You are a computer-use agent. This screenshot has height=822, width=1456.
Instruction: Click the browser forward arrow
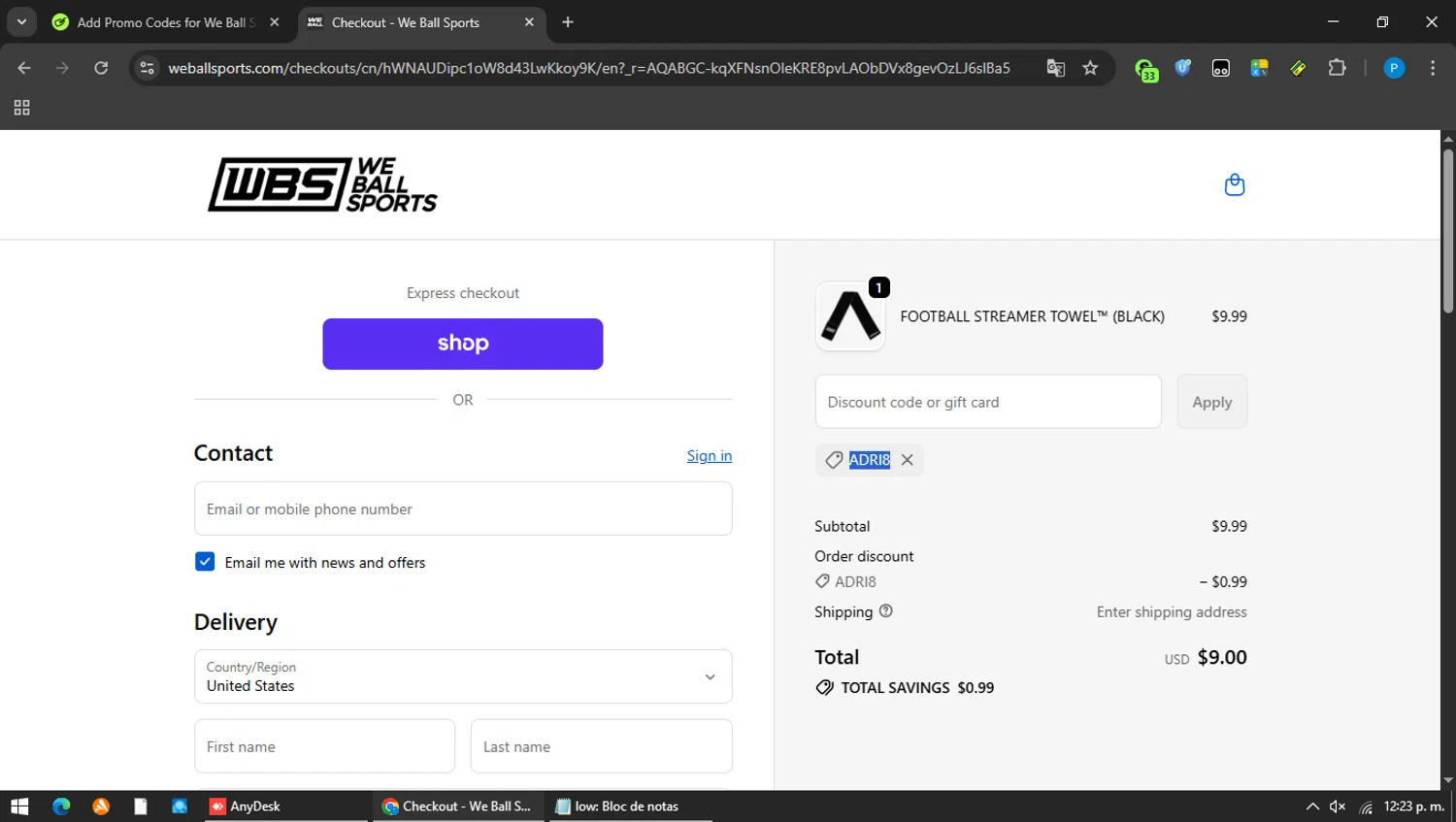(x=62, y=68)
